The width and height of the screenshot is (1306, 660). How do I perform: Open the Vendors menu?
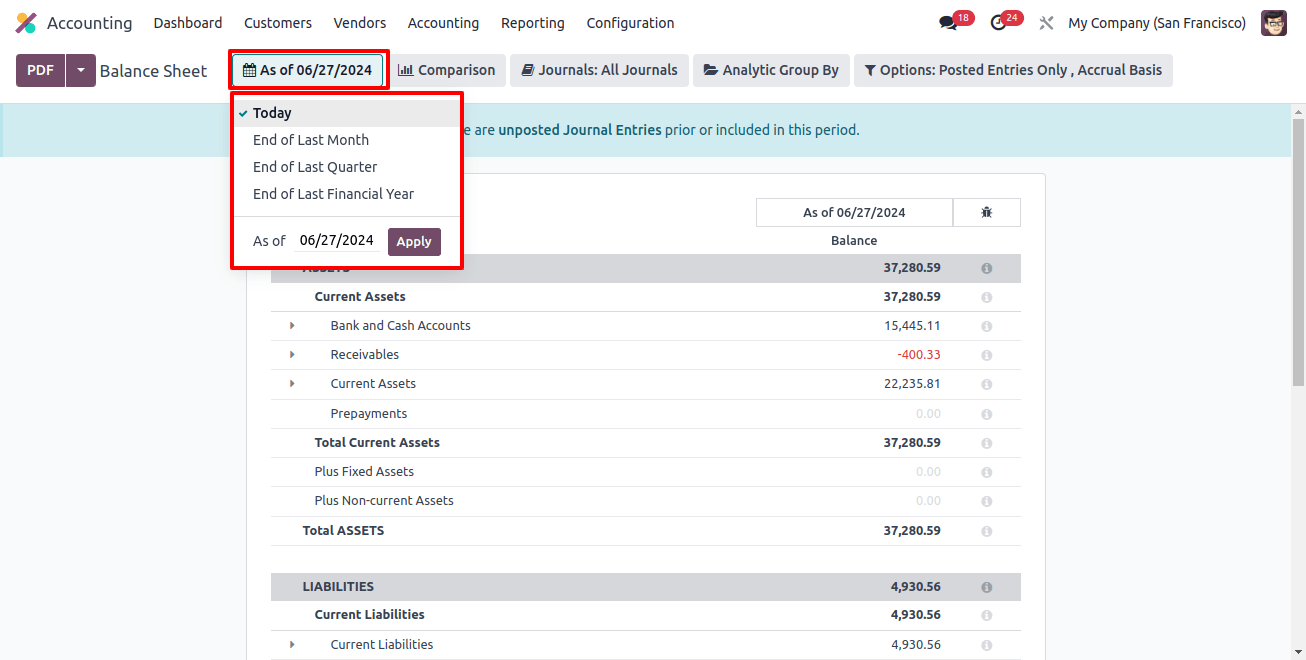pyautogui.click(x=360, y=23)
